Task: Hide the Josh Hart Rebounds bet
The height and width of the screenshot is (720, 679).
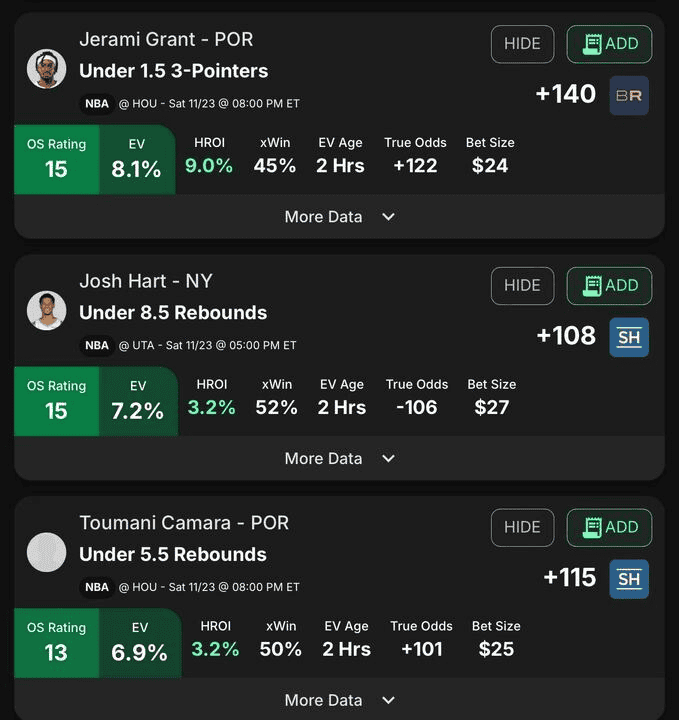Action: pyautogui.click(x=522, y=286)
